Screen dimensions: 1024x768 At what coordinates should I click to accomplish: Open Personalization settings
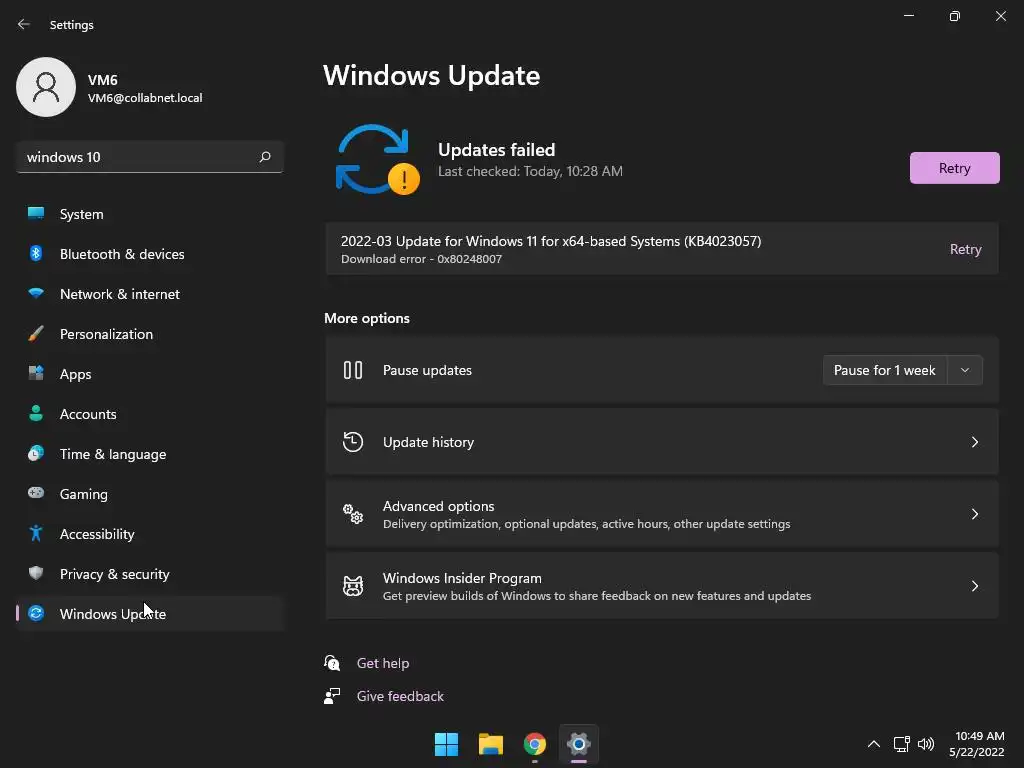click(150, 334)
